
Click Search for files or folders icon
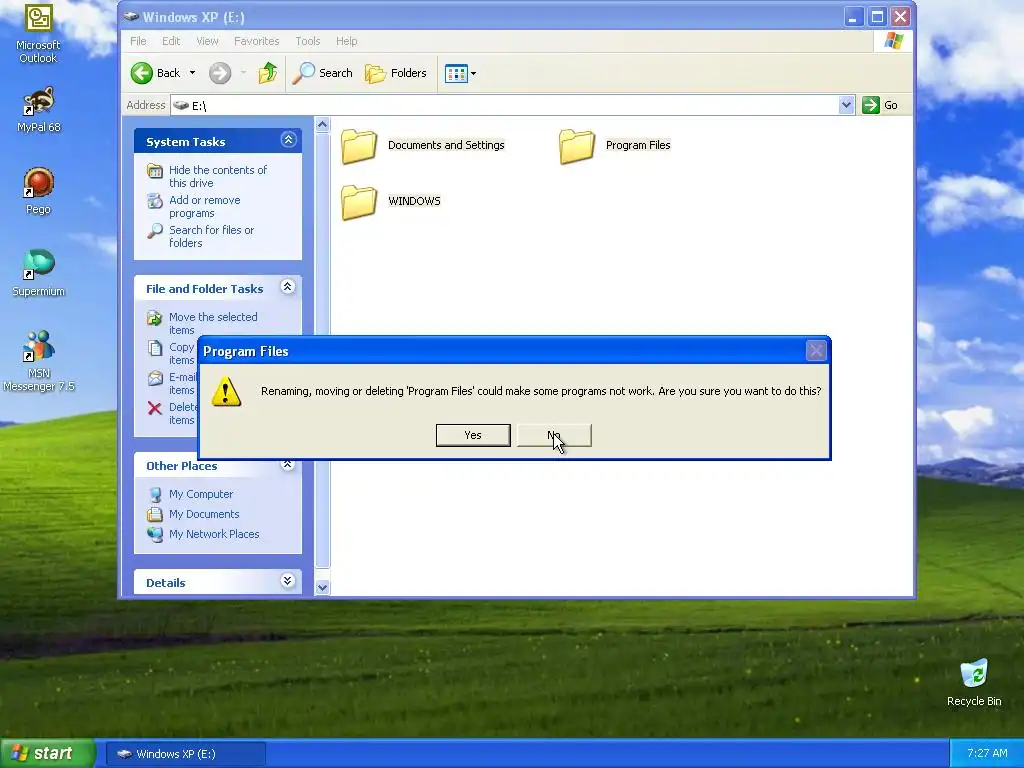click(x=155, y=231)
